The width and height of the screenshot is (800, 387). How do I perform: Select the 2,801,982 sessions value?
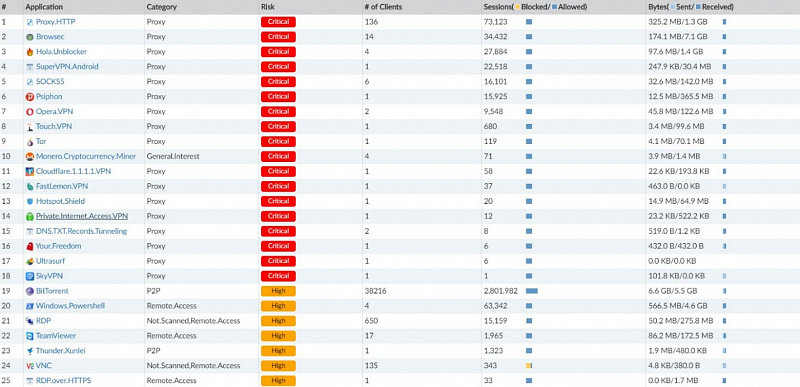pyautogui.click(x=501, y=291)
